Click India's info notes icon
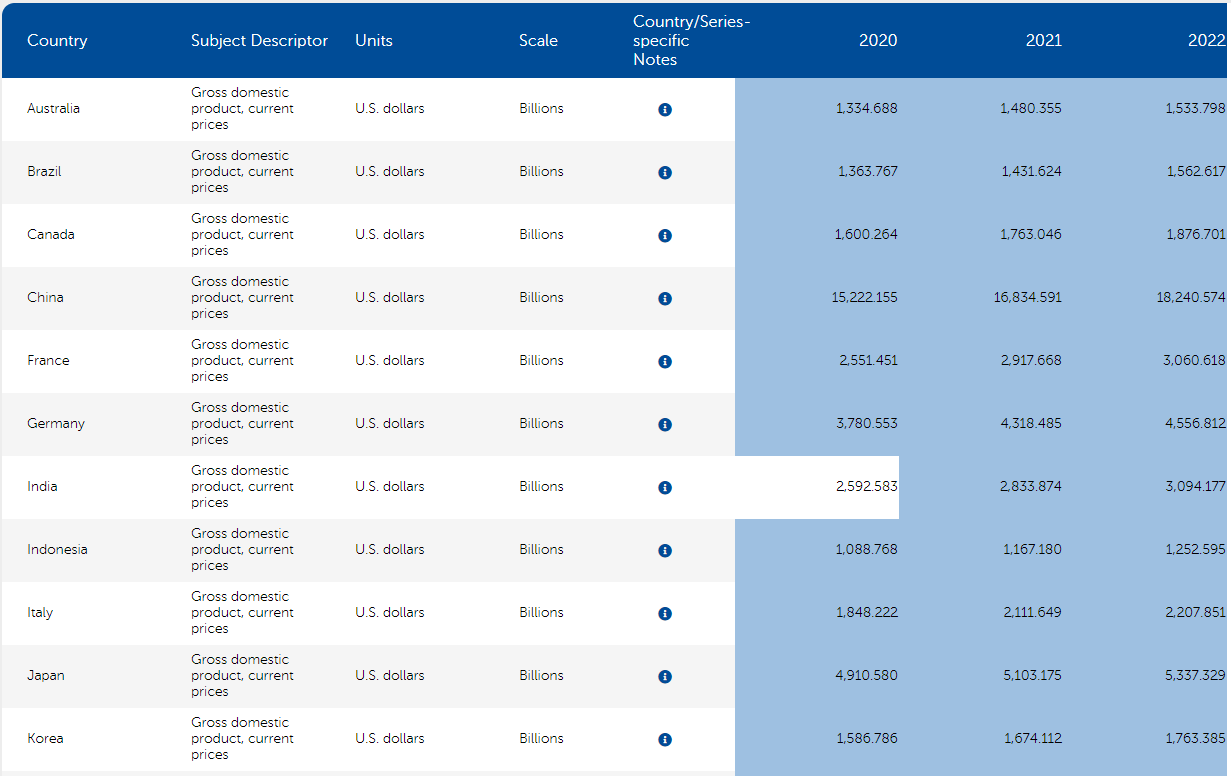1231x776 pixels. (665, 488)
